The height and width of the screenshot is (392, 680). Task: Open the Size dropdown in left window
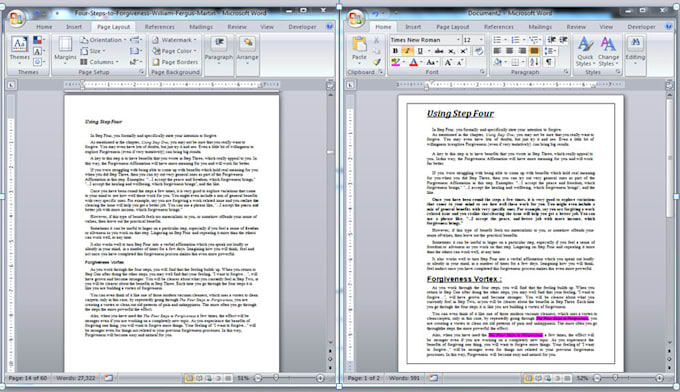(x=92, y=51)
